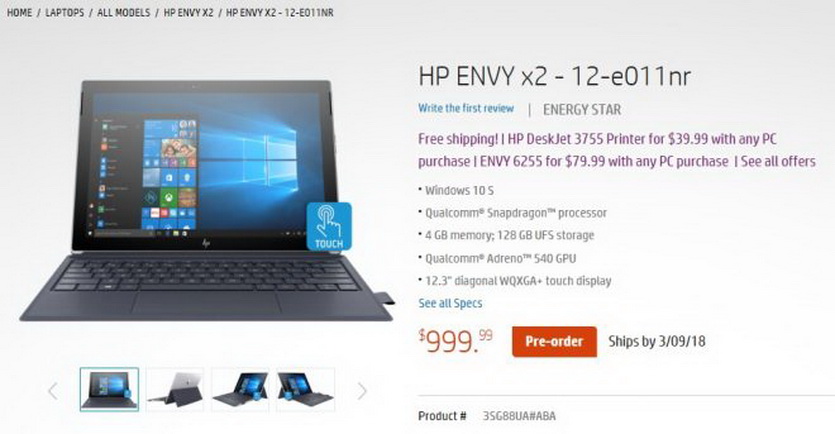The width and height of the screenshot is (835, 434).
Task: Select the second thumbnail showing the rear kickstand view
Action: 175,389
